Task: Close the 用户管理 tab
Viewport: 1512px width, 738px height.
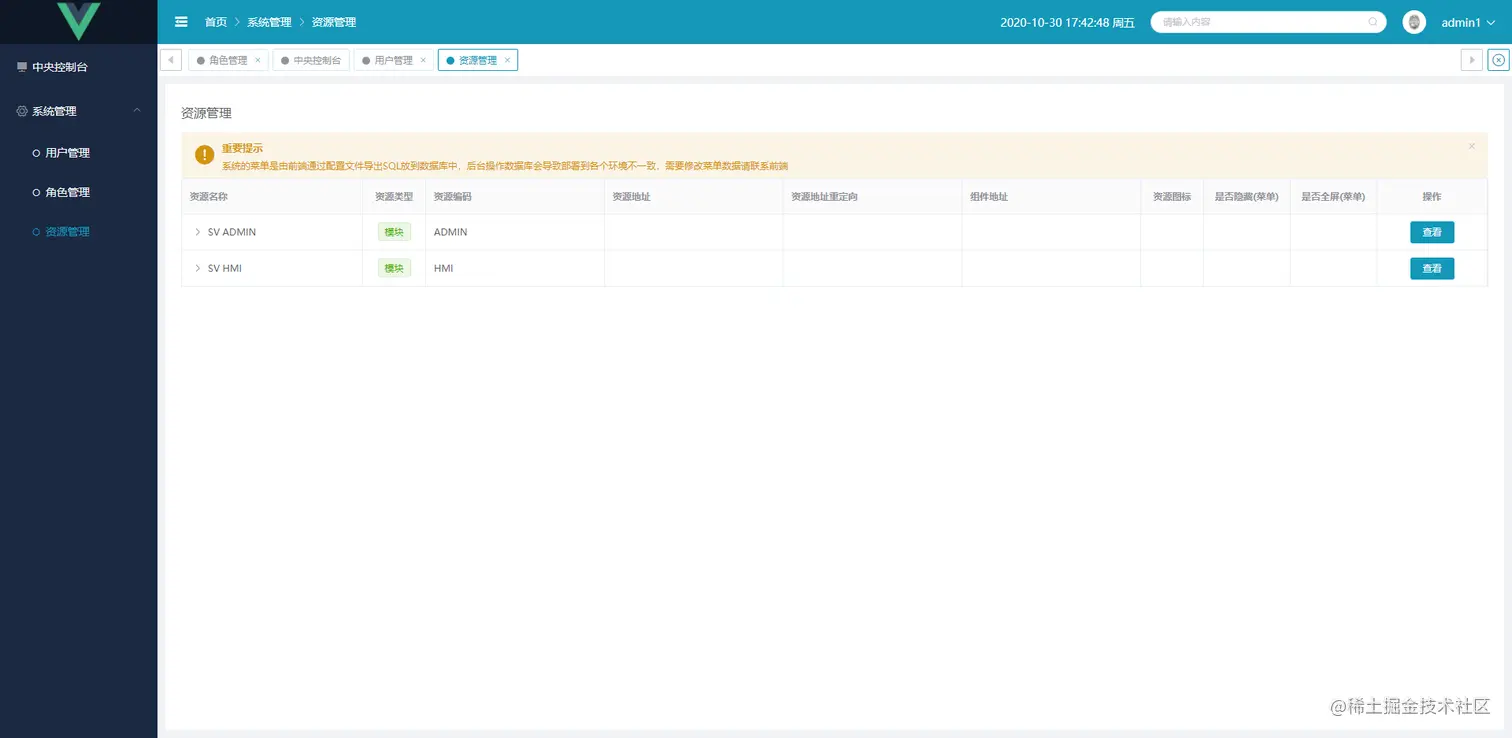Action: (x=423, y=60)
